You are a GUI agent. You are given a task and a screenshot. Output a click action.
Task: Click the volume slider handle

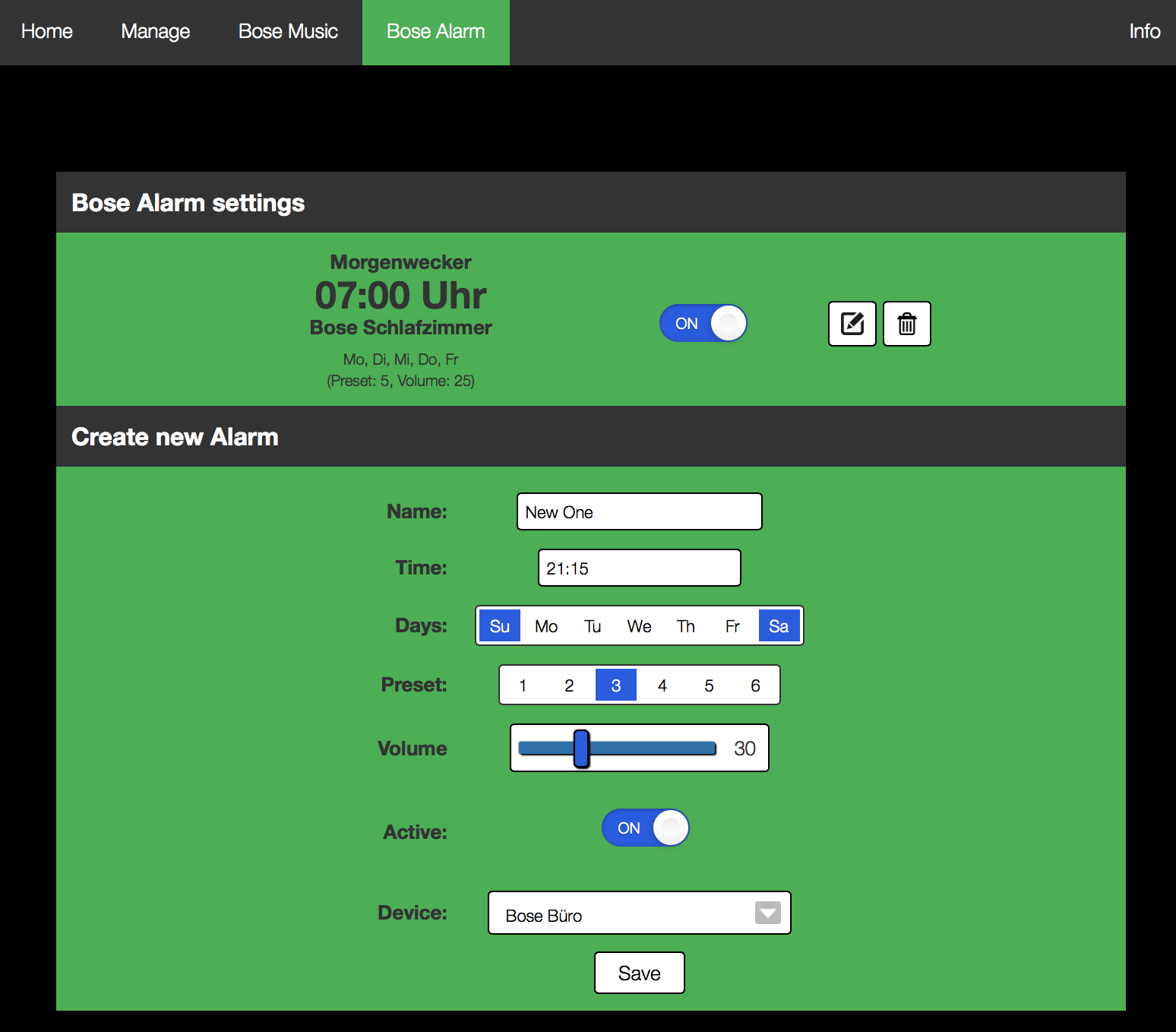coord(581,749)
